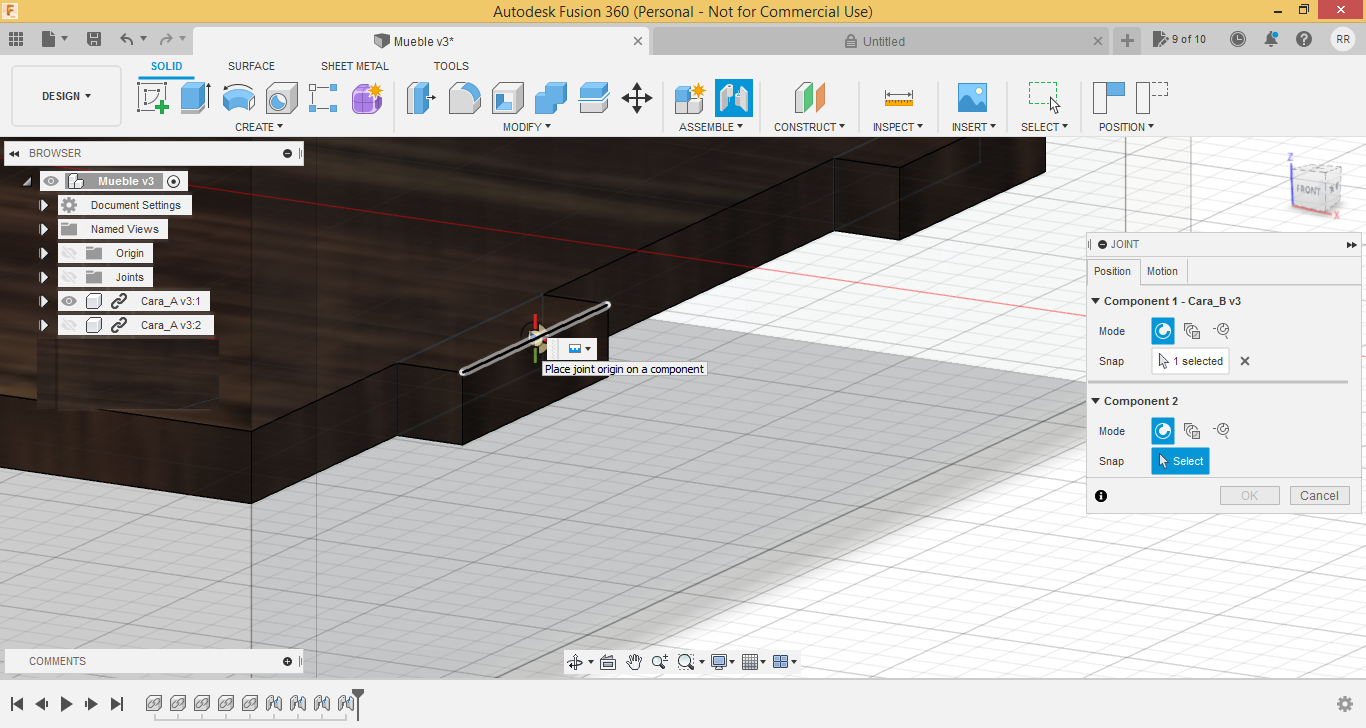1366x728 pixels.
Task: Expand the Named Views node
Action: [44, 229]
